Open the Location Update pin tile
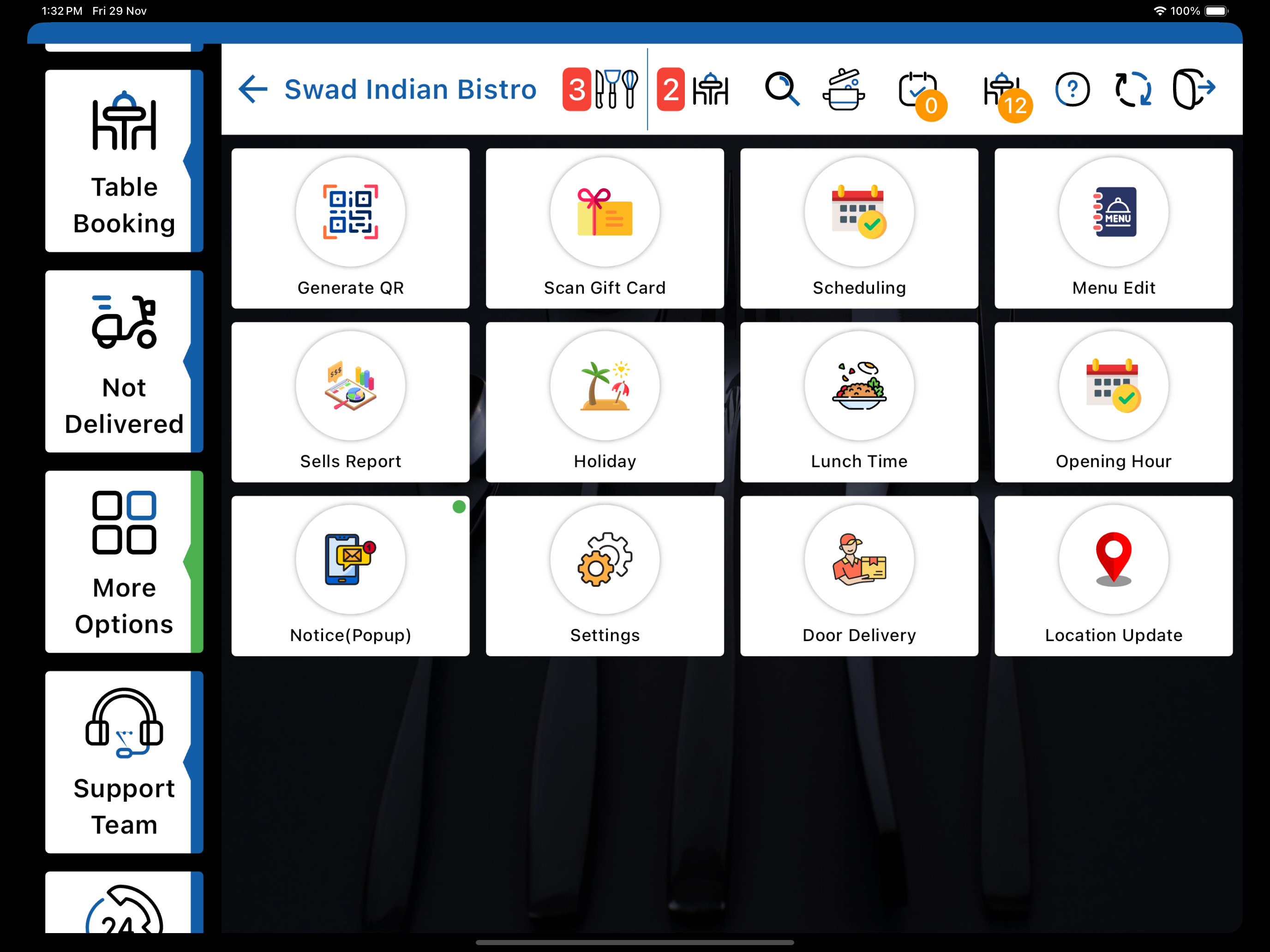The width and height of the screenshot is (1270, 952). [x=1113, y=576]
